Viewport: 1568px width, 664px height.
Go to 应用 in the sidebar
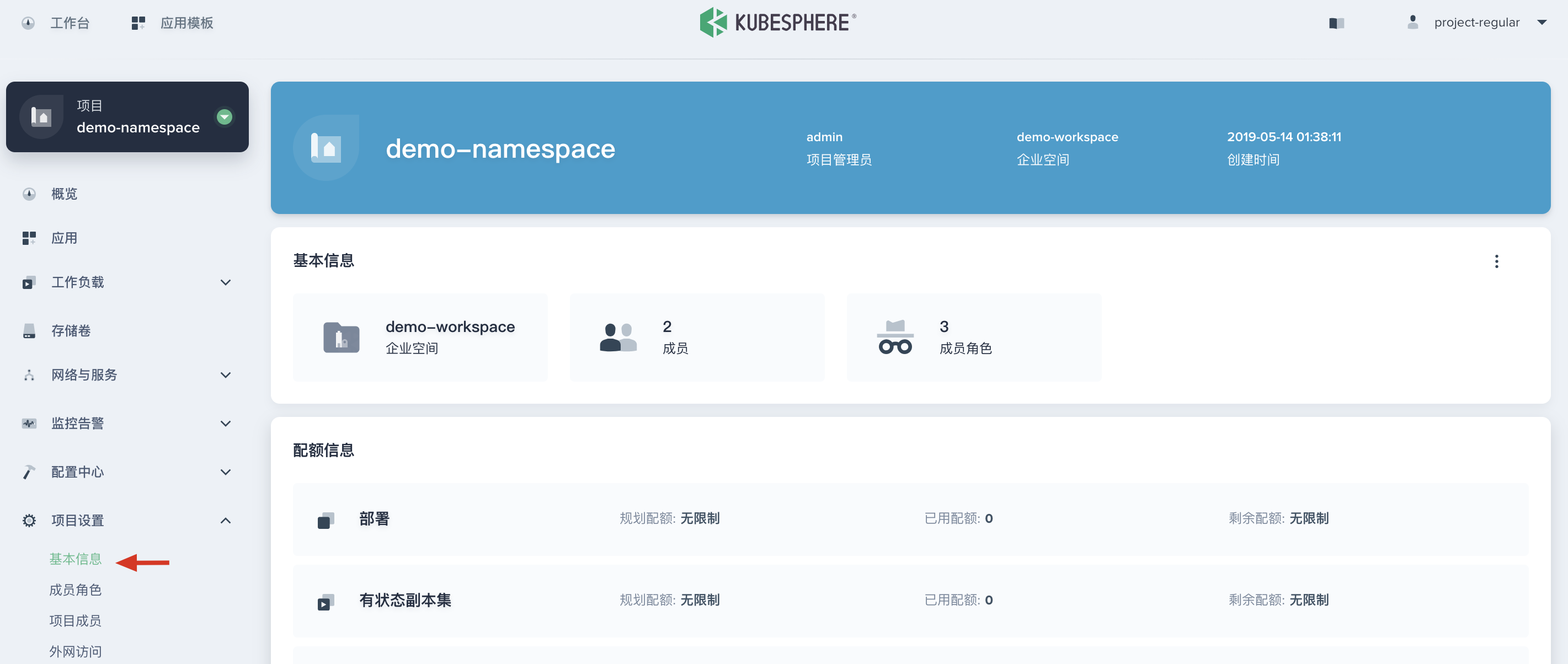(64, 238)
